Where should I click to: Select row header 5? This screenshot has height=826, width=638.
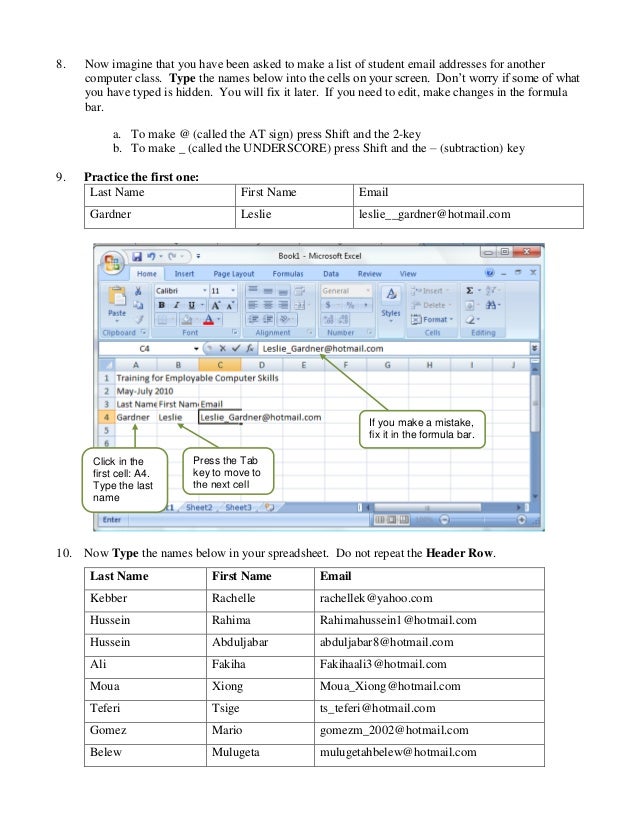tap(106, 430)
